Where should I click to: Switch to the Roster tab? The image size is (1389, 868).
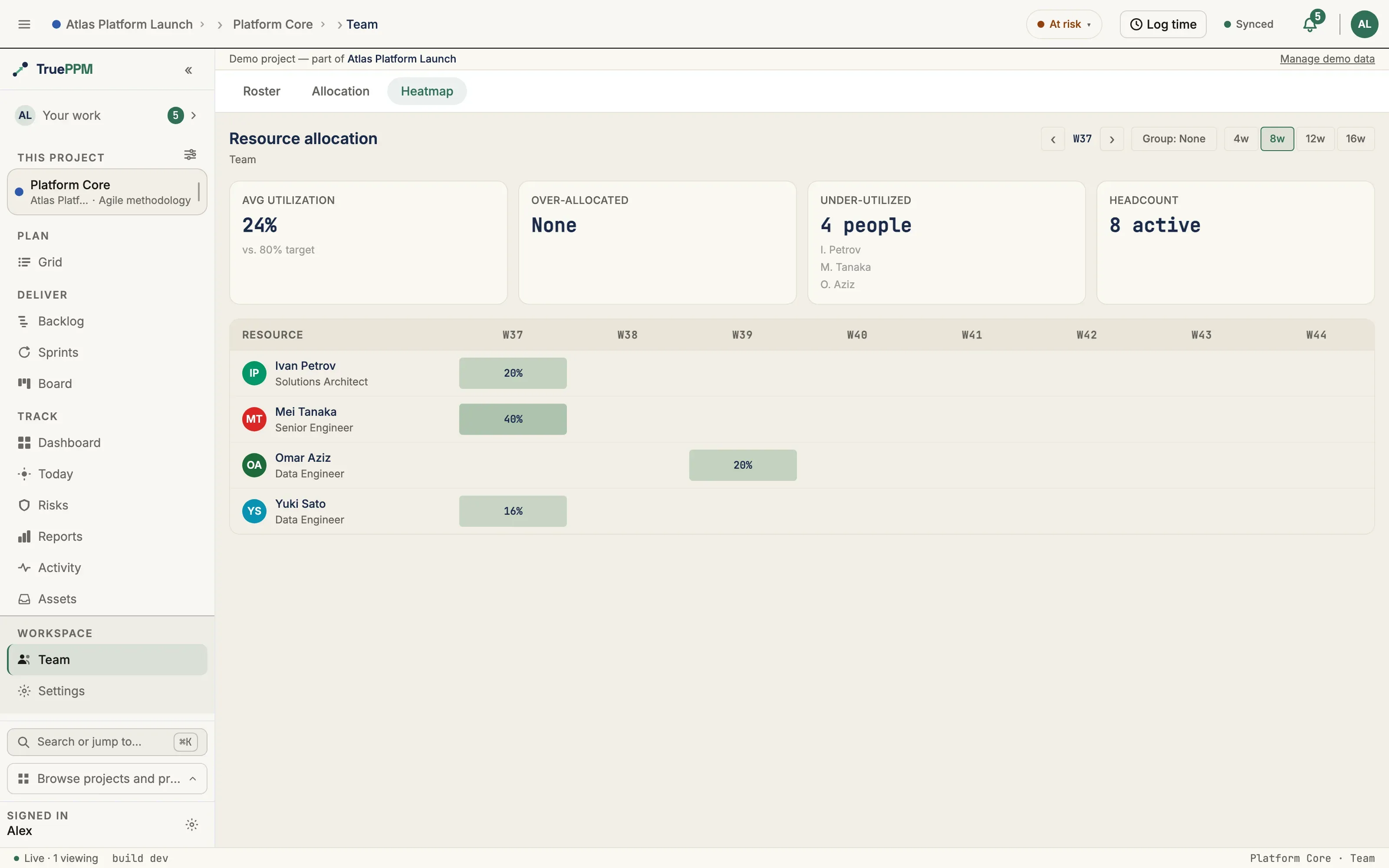[x=262, y=91]
